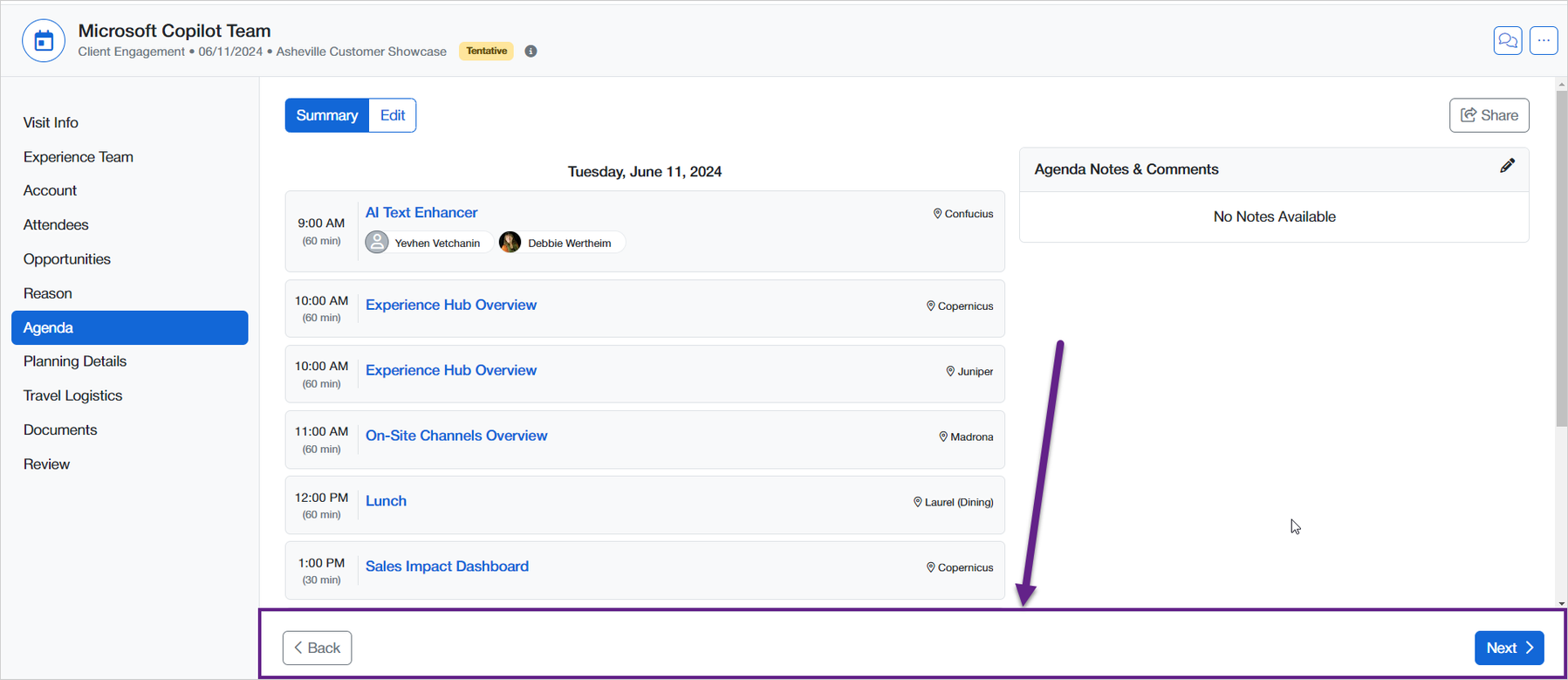Click the Confucius location pin icon
Image resolution: width=1568 pixels, height=680 pixels.
[937, 214]
